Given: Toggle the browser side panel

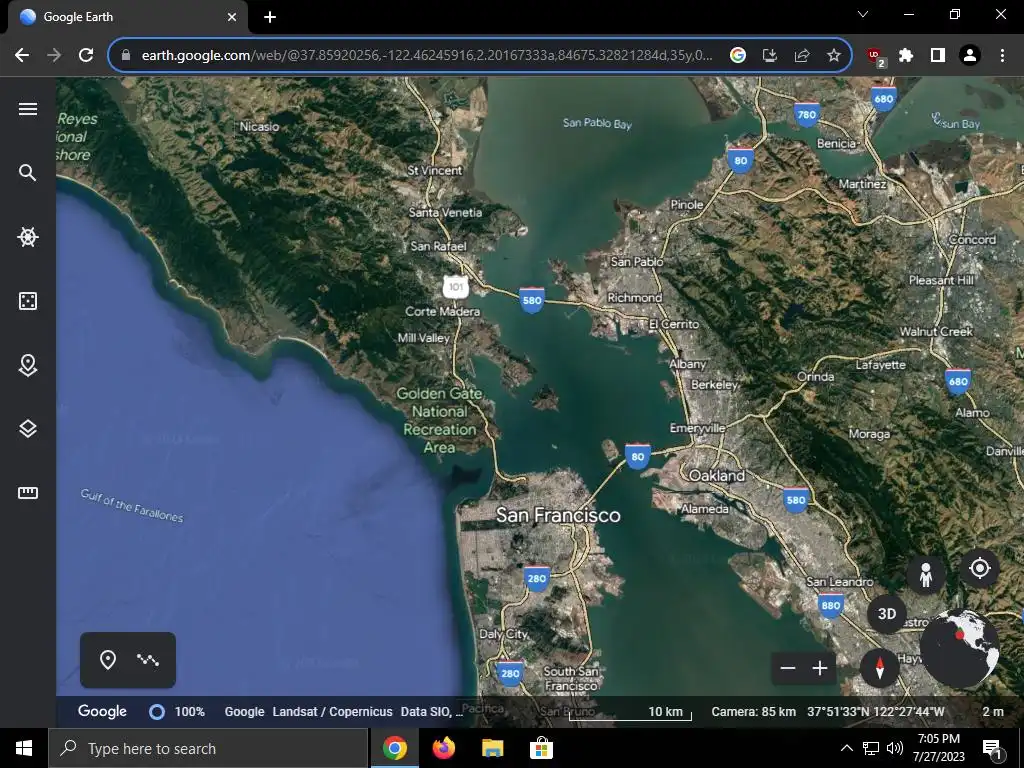Looking at the screenshot, I should click(938, 56).
